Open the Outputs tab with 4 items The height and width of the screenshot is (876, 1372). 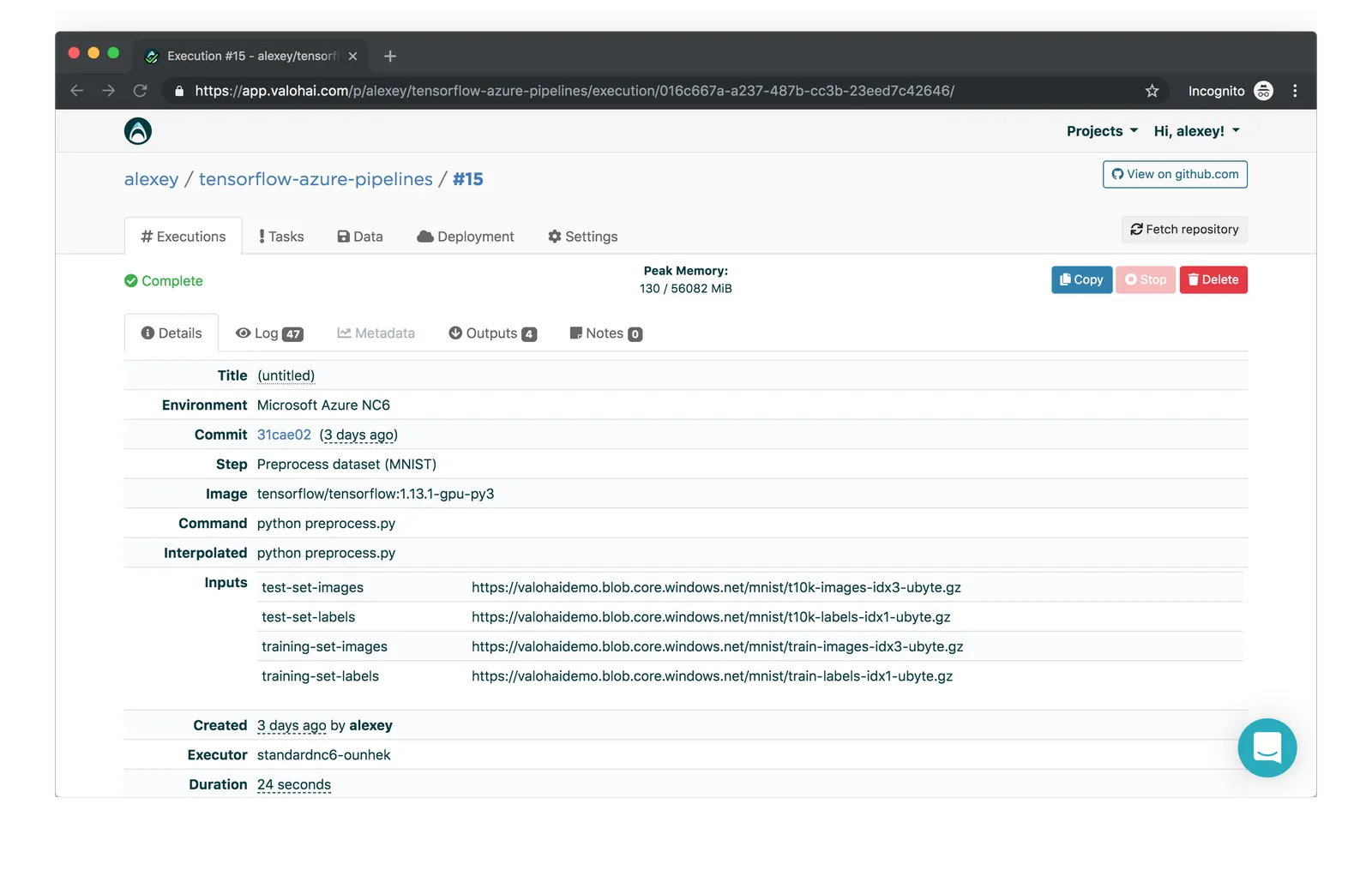pyautogui.click(x=493, y=333)
